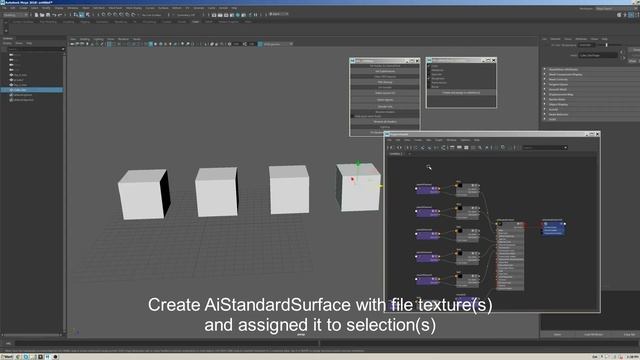Click the Select button in Attribute Editor
The width and height of the screenshot is (640, 360).
tap(557, 334)
